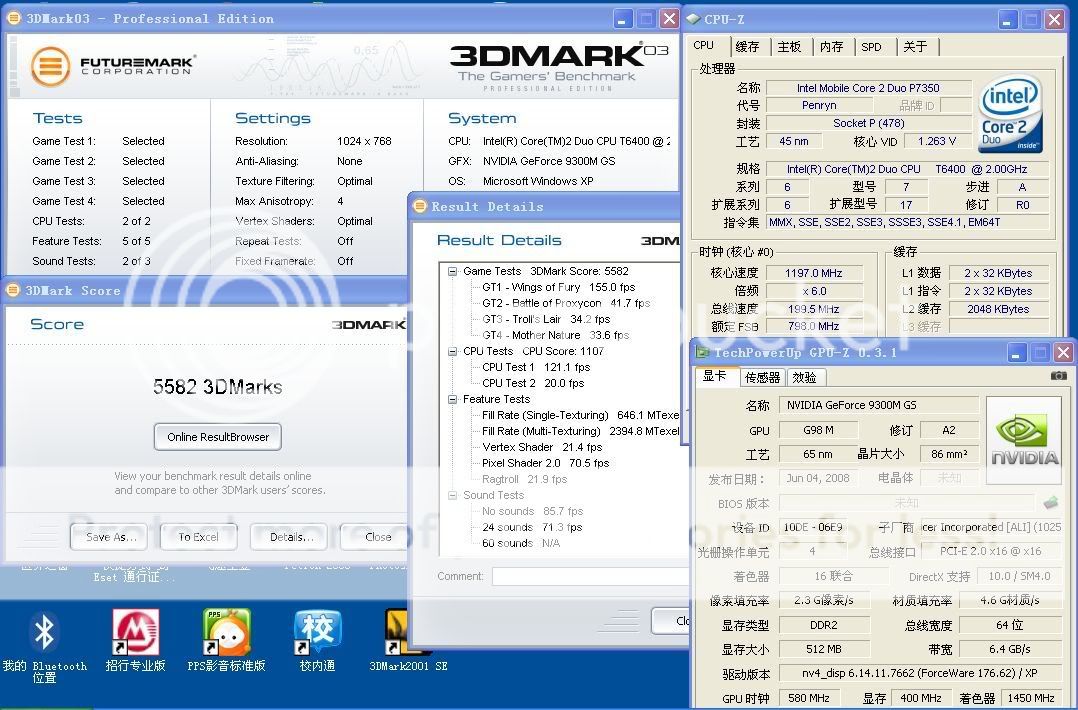Select the Vertex Shader result row

[x=542, y=447]
